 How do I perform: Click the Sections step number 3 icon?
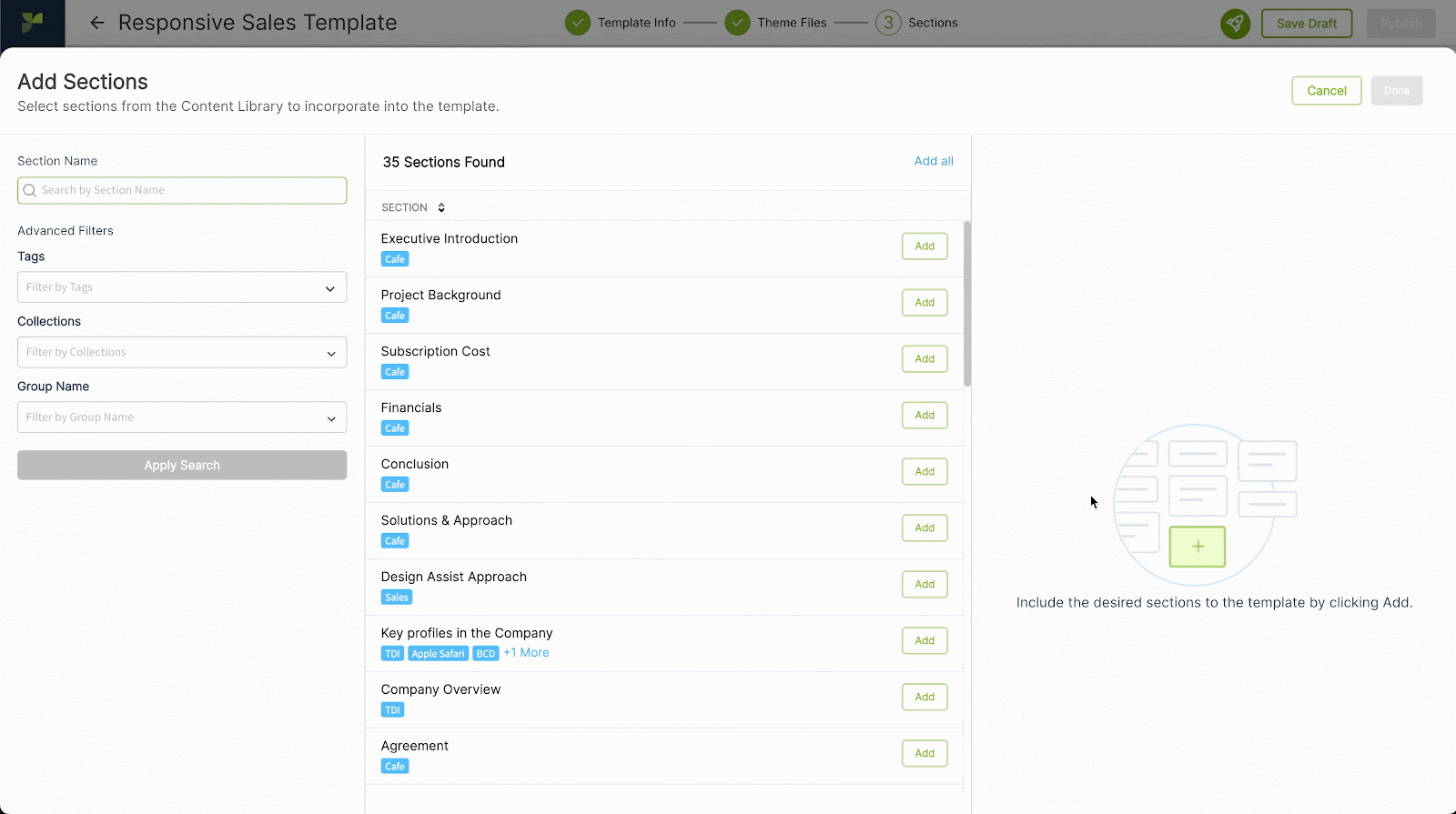888,23
